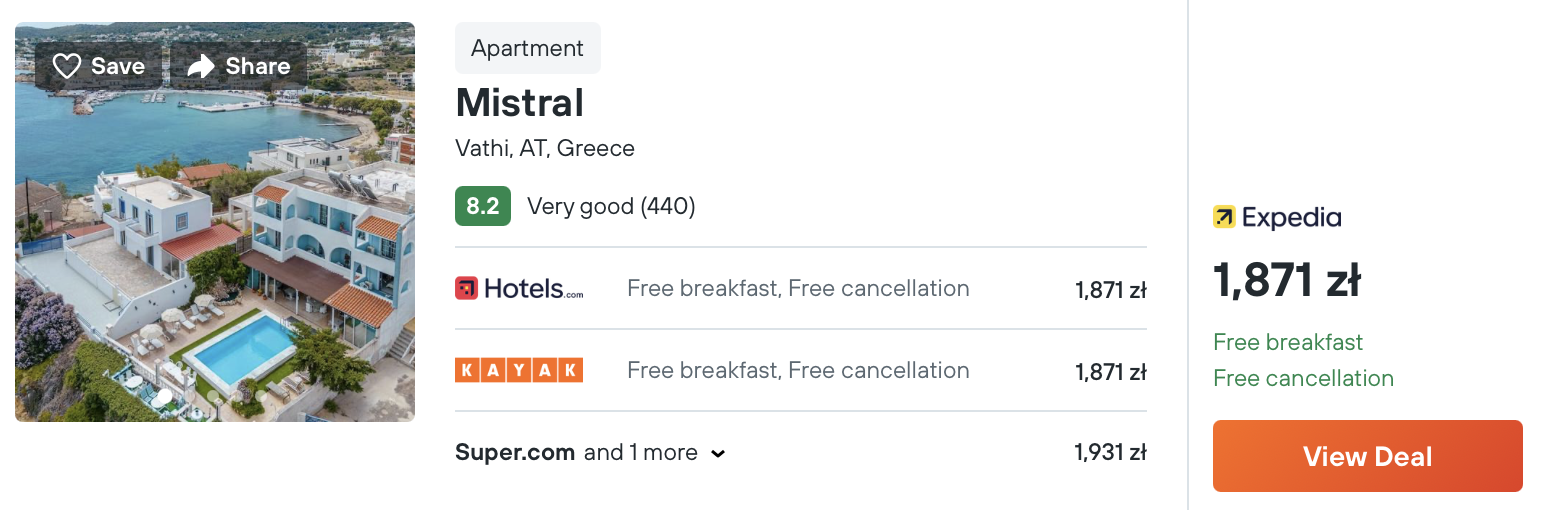
Task: Click the orange View Deal button
Action: tap(1368, 456)
